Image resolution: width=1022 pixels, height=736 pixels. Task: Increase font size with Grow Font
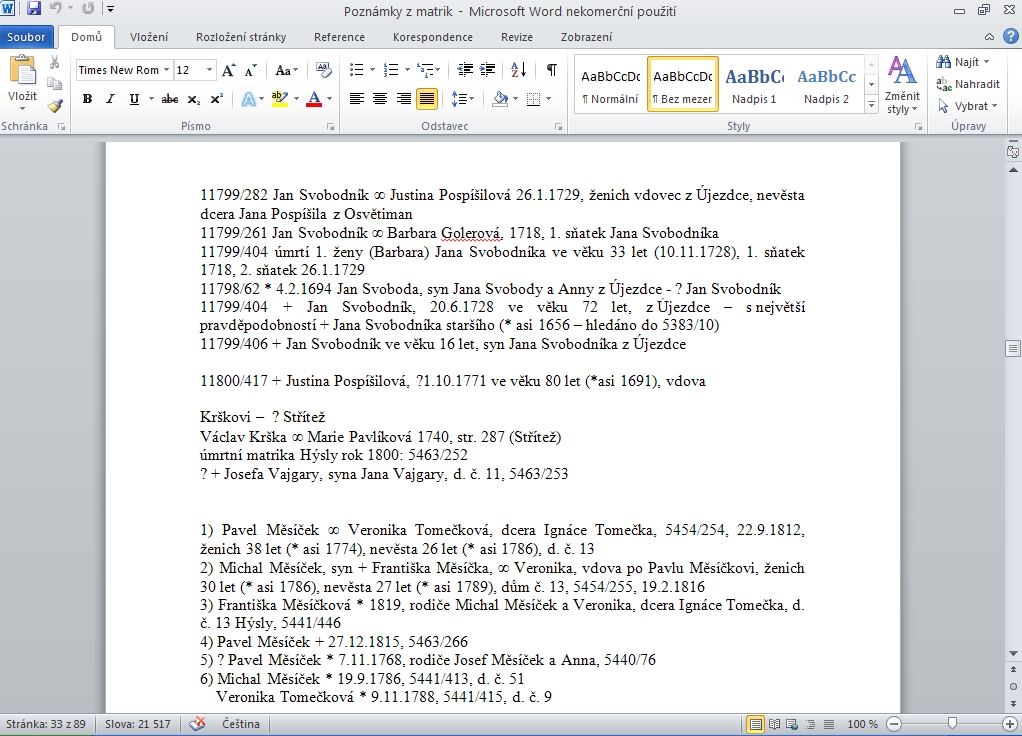coord(229,70)
